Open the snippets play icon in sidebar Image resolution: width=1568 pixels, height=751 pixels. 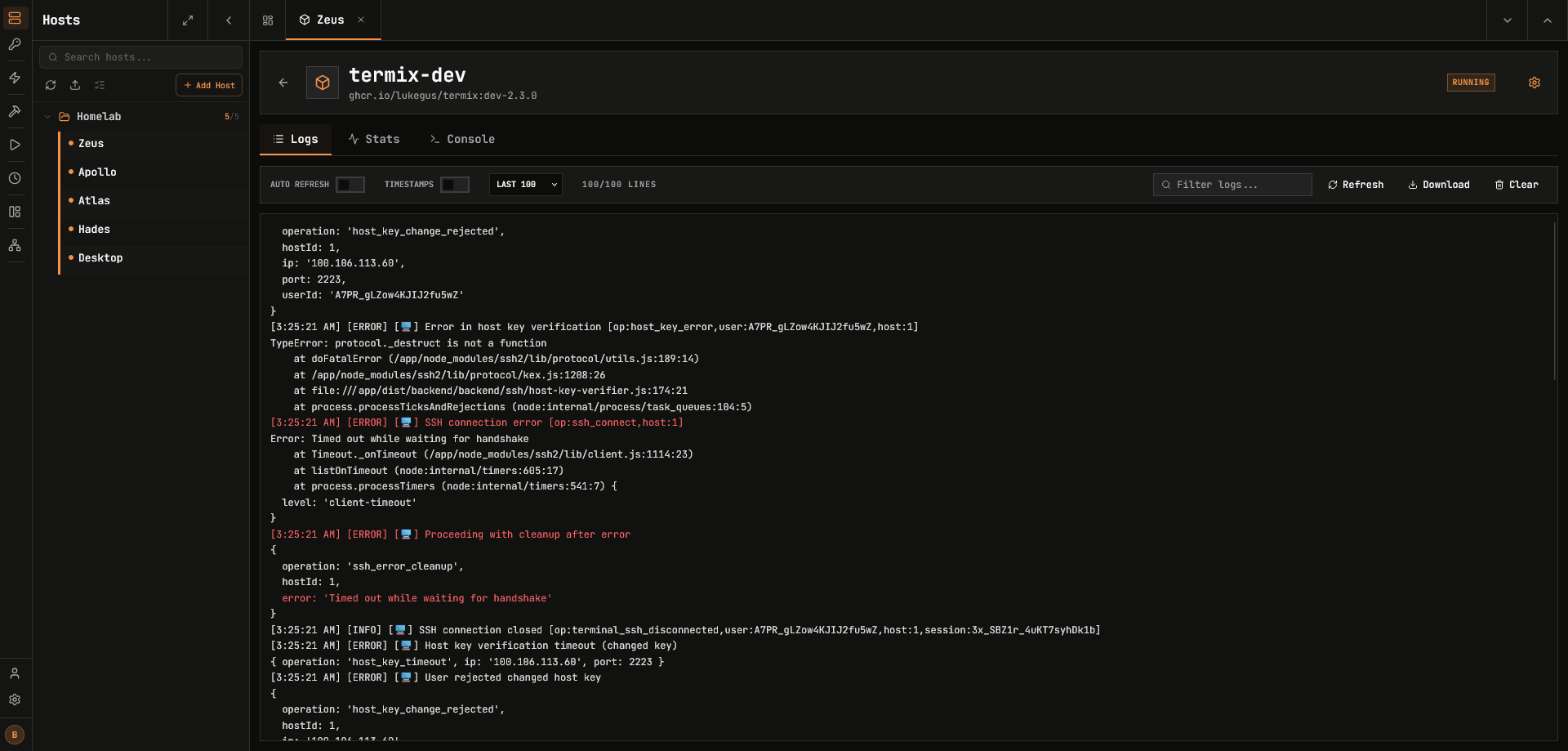coord(15,145)
